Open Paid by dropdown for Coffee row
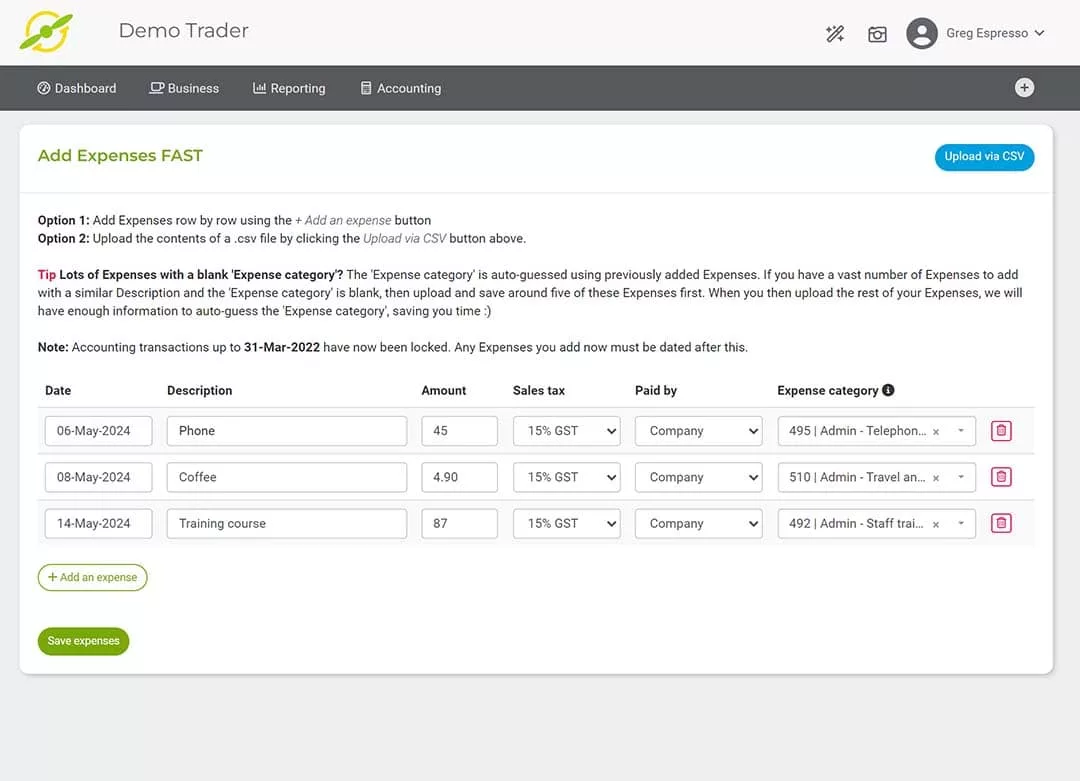 (698, 477)
